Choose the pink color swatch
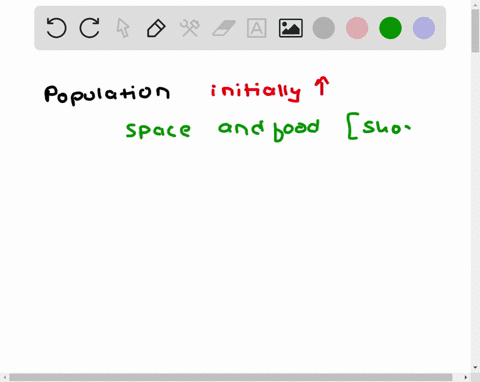Image resolution: width=480 pixels, height=382 pixels. (357, 28)
